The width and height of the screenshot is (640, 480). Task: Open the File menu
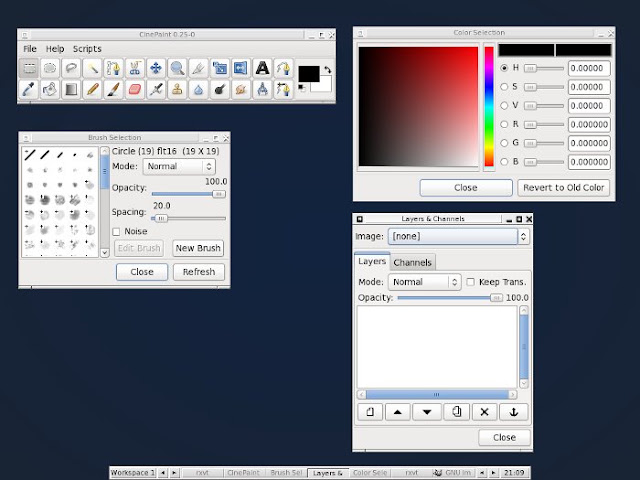pyautogui.click(x=30, y=49)
